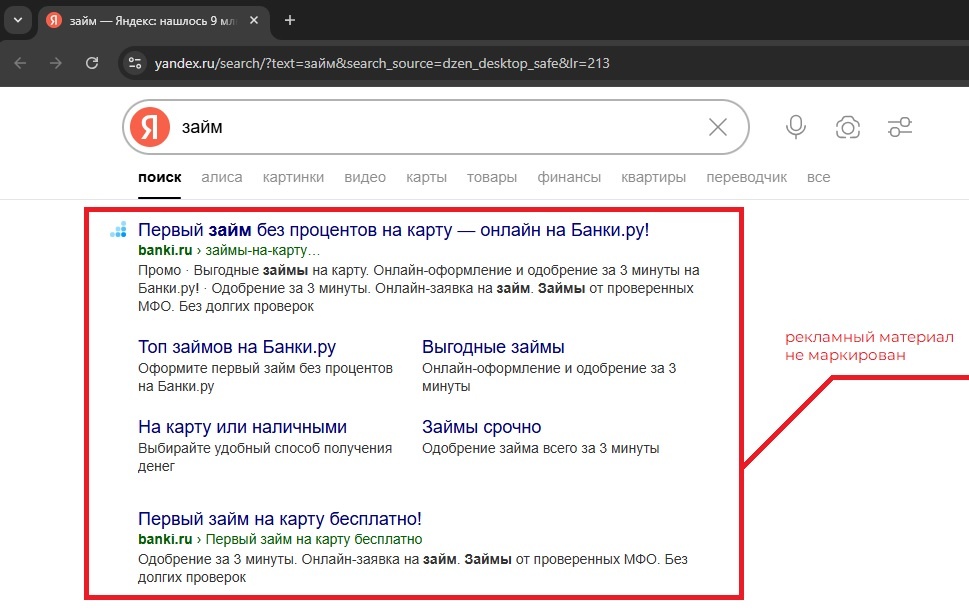
Task: Switch to the 'видео' tab
Action: [x=365, y=177]
